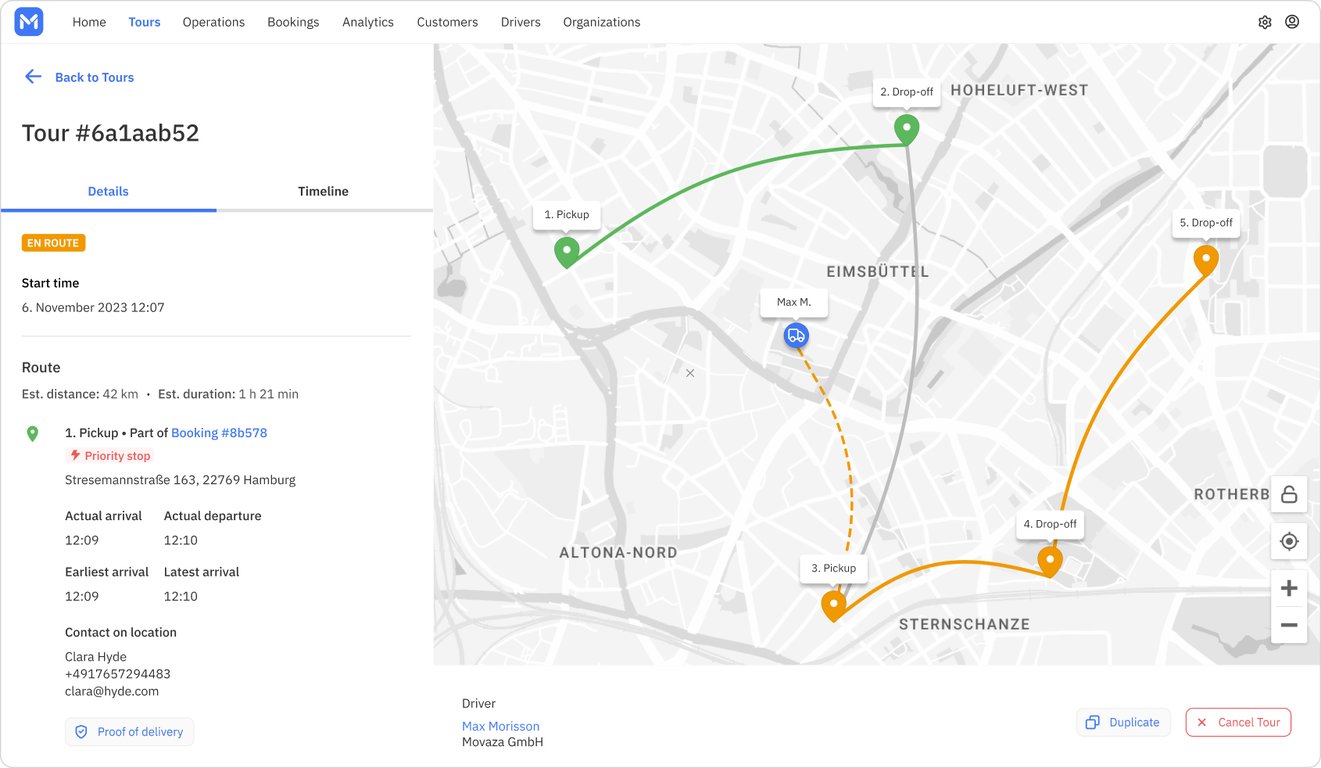This screenshot has width=1321, height=768.
Task: Click the 3. Pickup map label
Action: pos(833,568)
